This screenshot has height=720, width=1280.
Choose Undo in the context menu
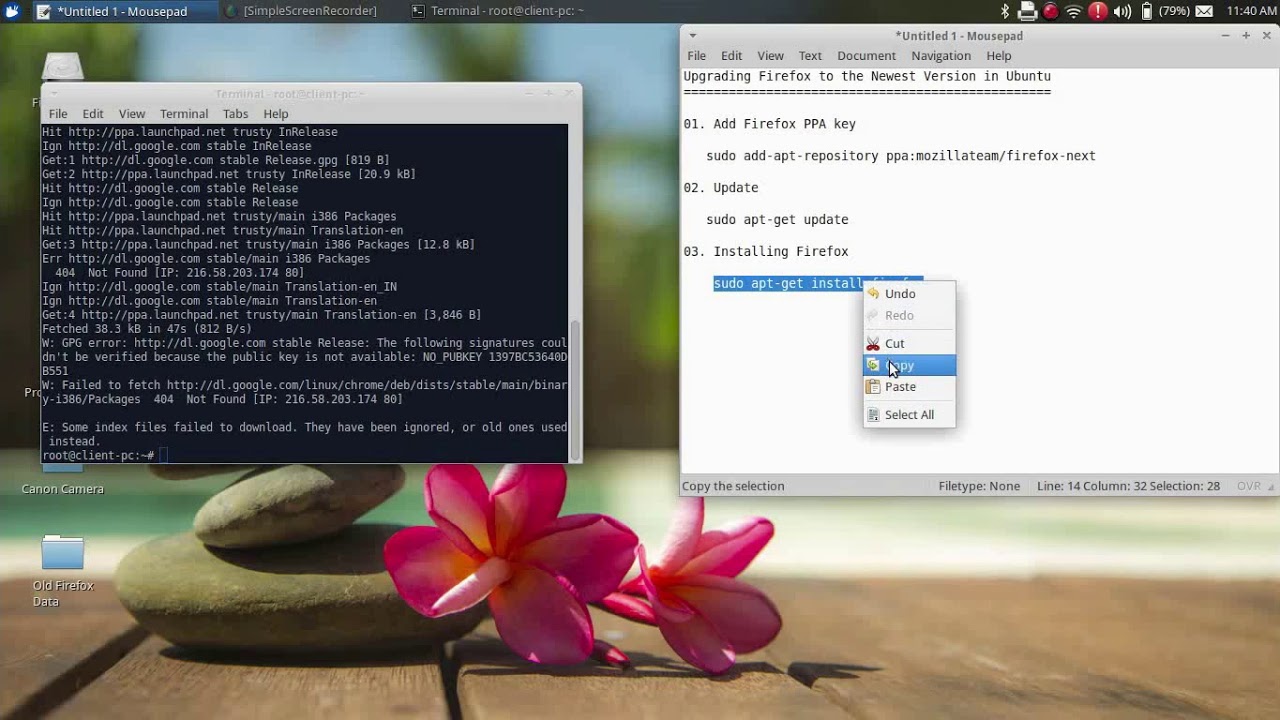click(x=909, y=294)
